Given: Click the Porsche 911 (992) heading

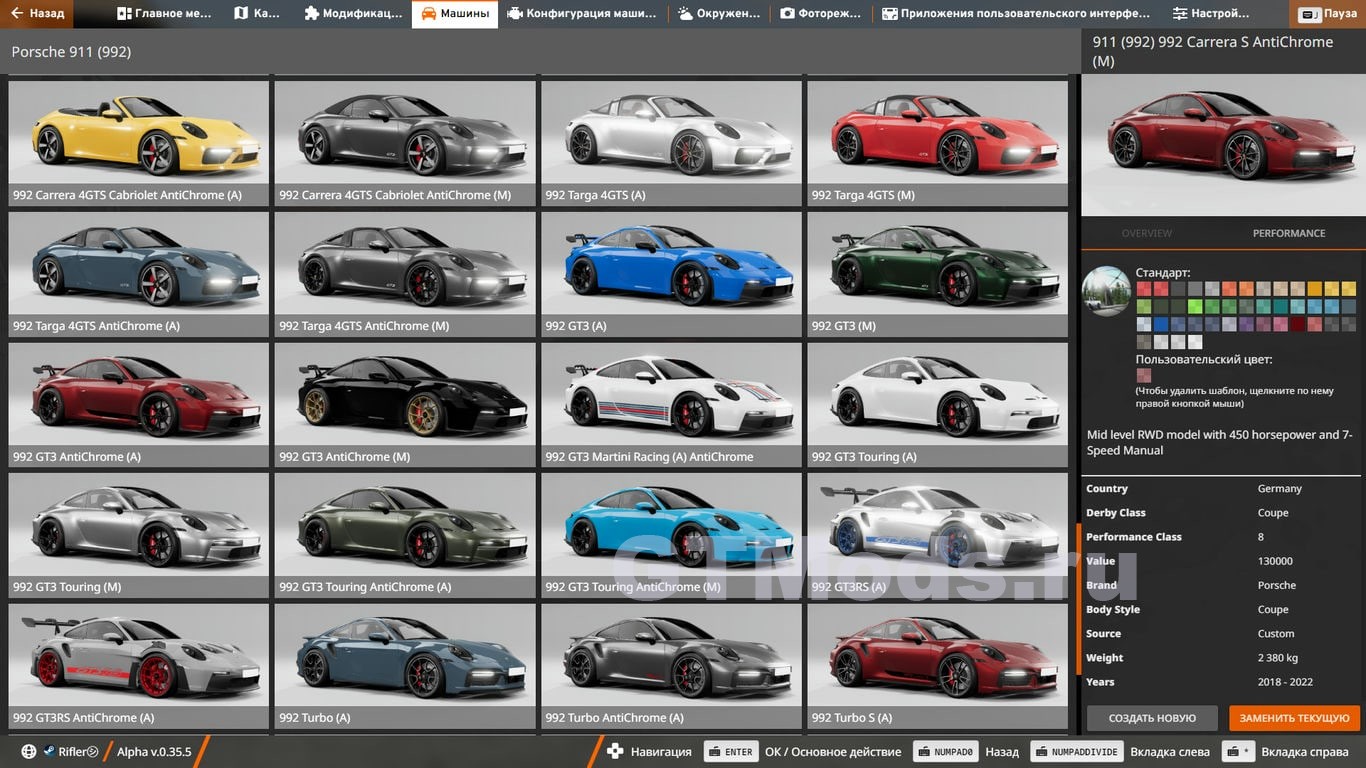Looking at the screenshot, I should (71, 52).
